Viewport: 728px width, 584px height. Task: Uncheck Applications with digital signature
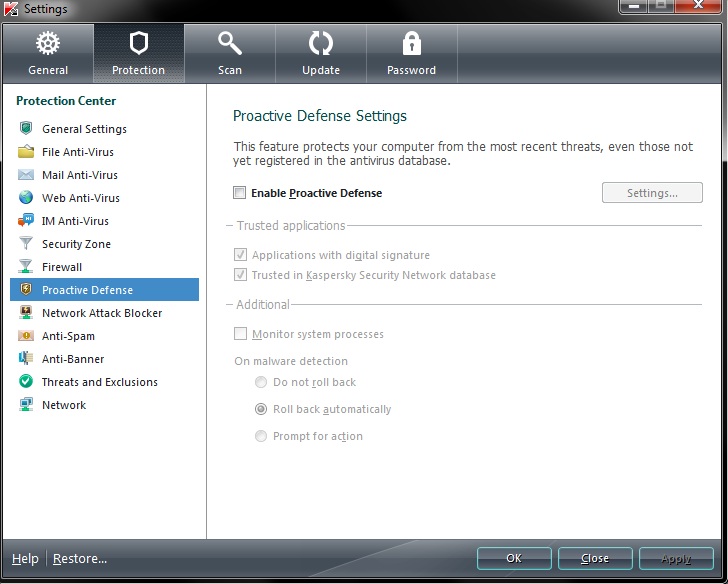tap(240, 255)
